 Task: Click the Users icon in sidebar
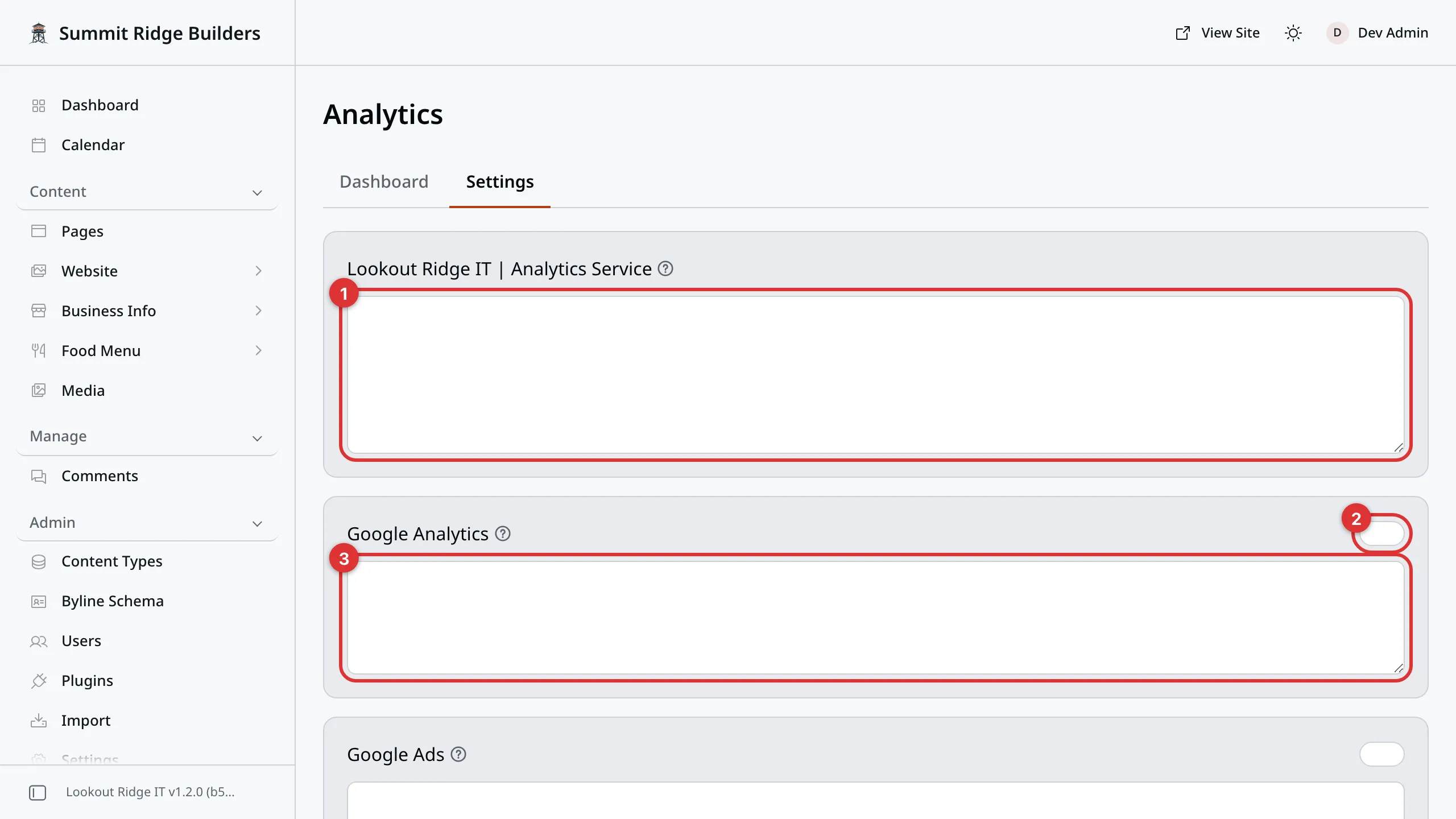click(x=39, y=641)
